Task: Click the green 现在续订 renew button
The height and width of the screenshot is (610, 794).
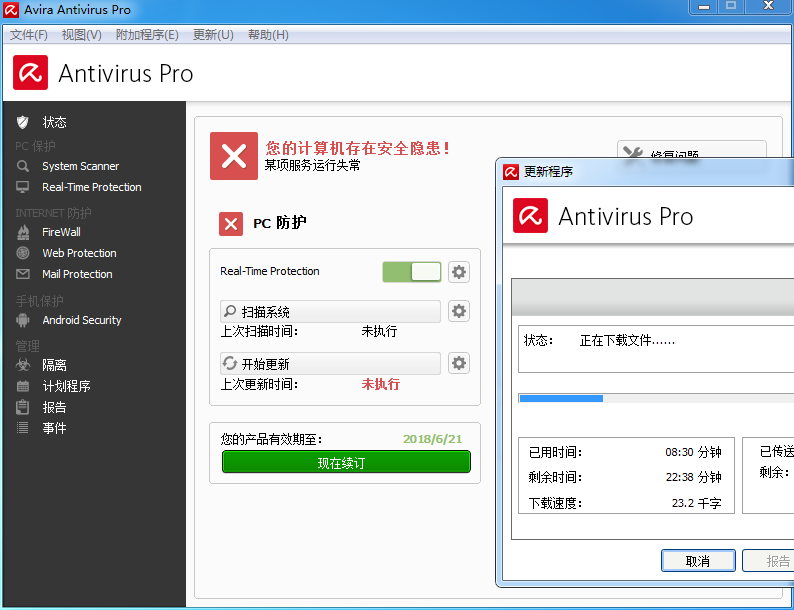Action: pyautogui.click(x=346, y=462)
